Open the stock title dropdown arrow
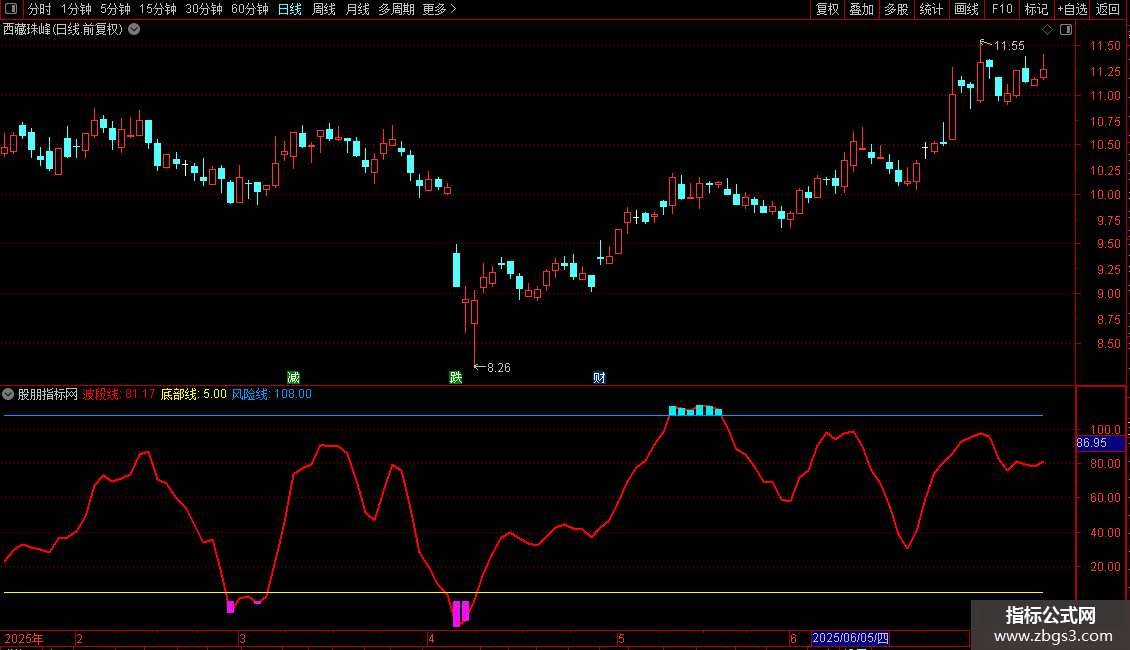1130x650 pixels. 134,30
